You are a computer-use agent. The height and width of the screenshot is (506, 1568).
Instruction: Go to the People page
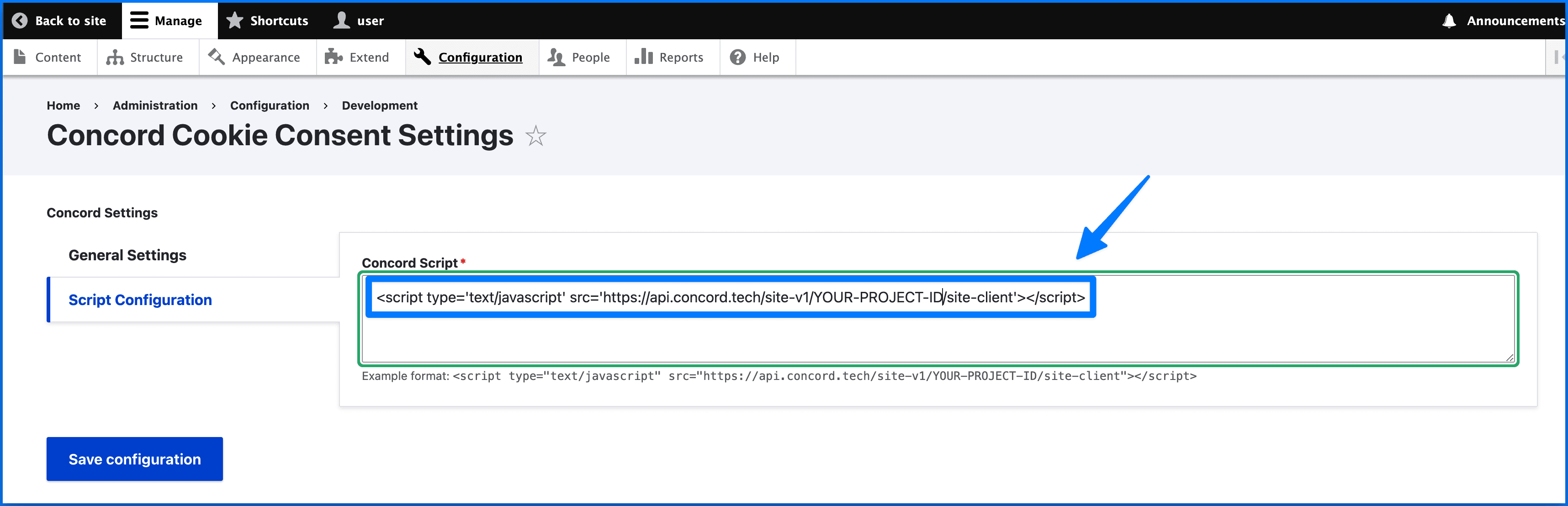[x=579, y=57]
